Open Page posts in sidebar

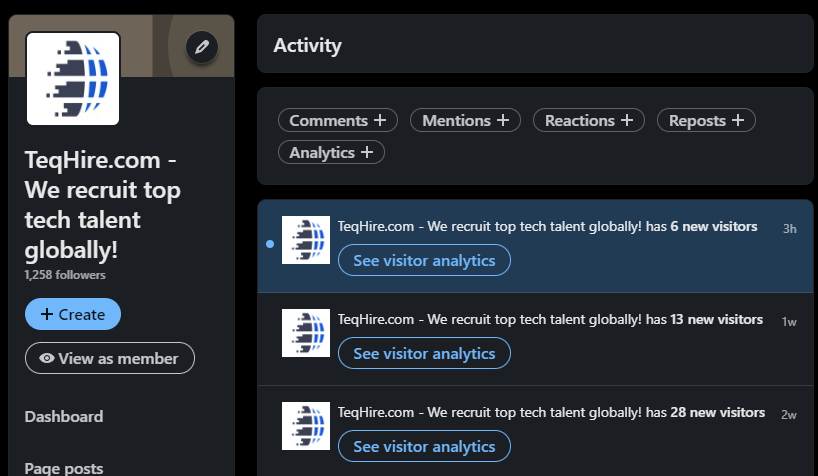tap(64, 468)
